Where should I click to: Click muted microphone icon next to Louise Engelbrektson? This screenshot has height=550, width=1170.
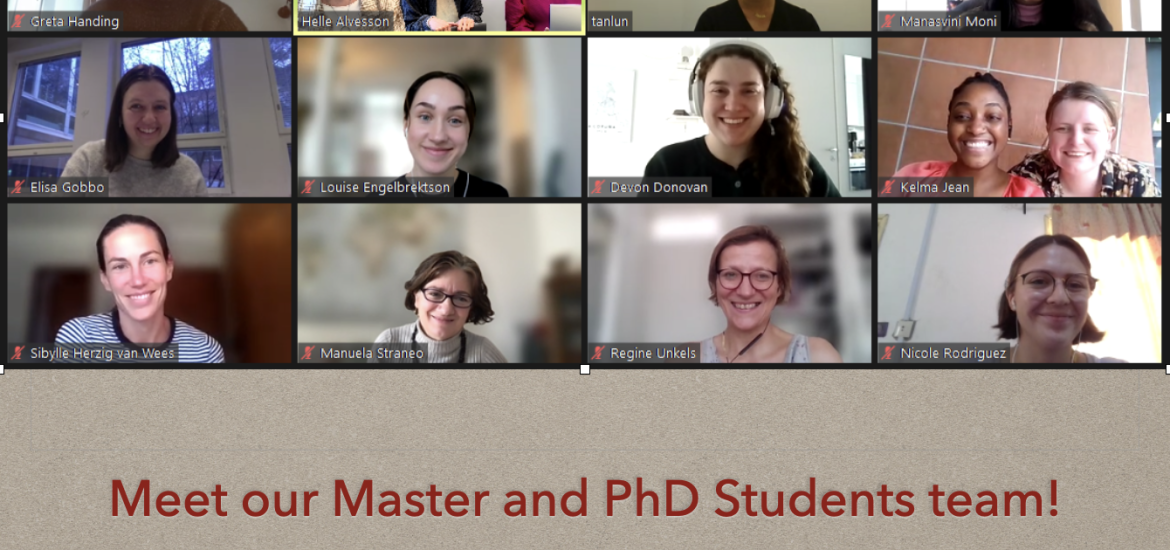[x=308, y=187]
